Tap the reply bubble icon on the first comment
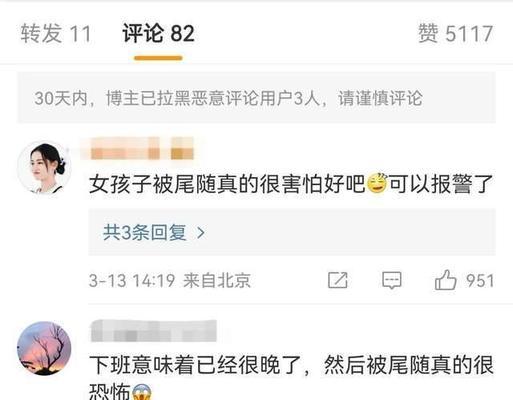 pos(391,280)
